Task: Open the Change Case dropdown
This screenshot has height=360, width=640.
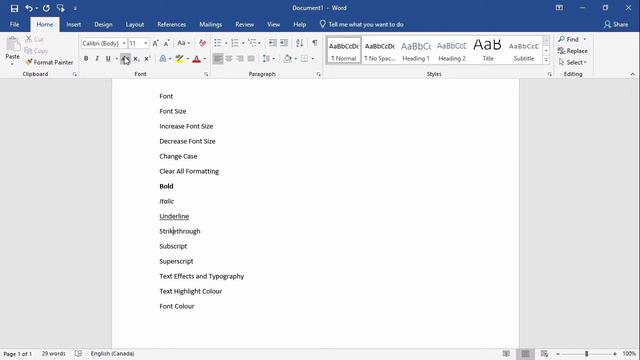Action: pyautogui.click(x=183, y=43)
